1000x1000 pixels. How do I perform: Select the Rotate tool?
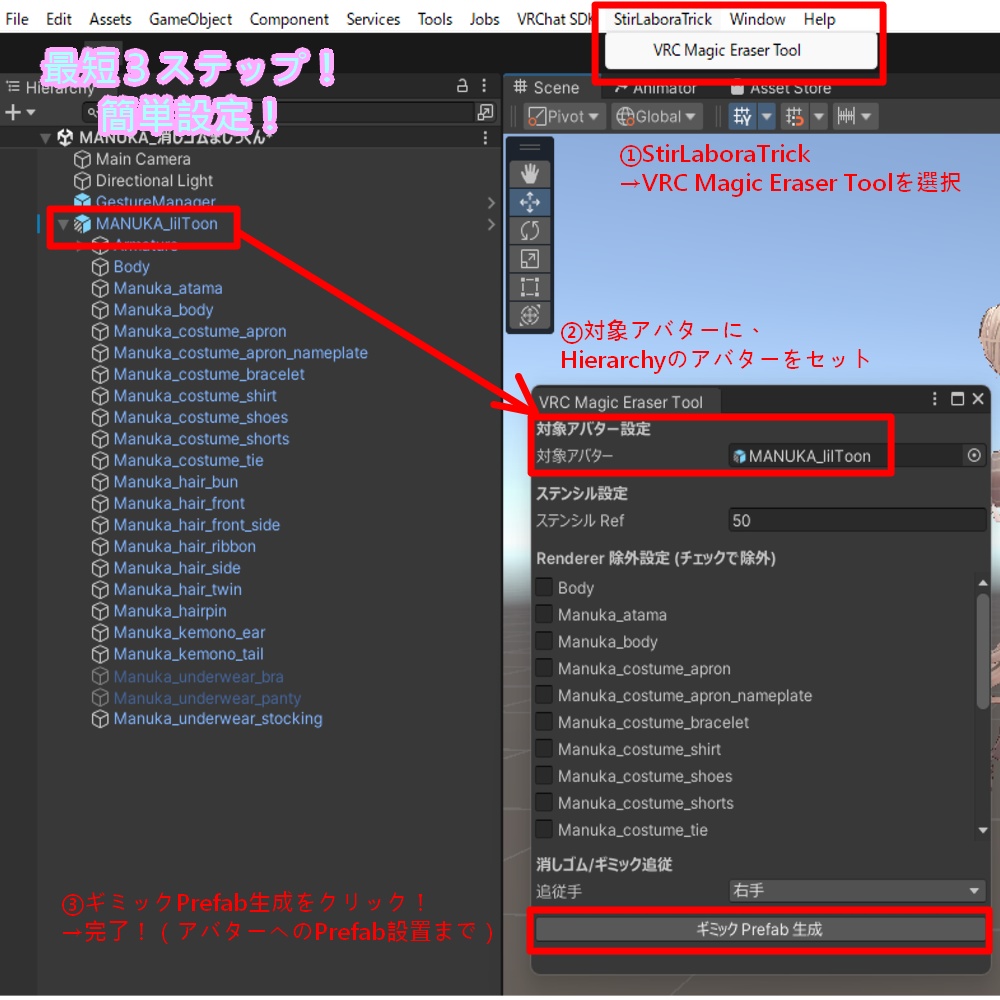click(529, 230)
